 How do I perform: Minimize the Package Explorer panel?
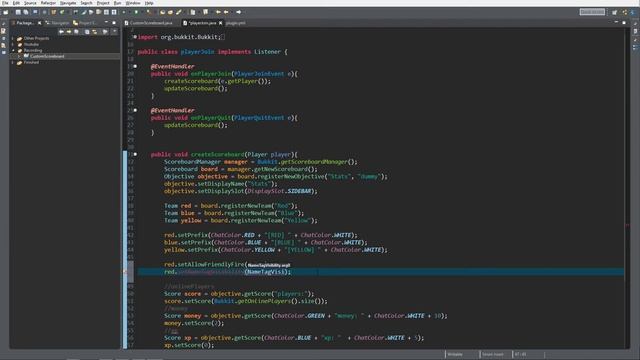coord(107,22)
